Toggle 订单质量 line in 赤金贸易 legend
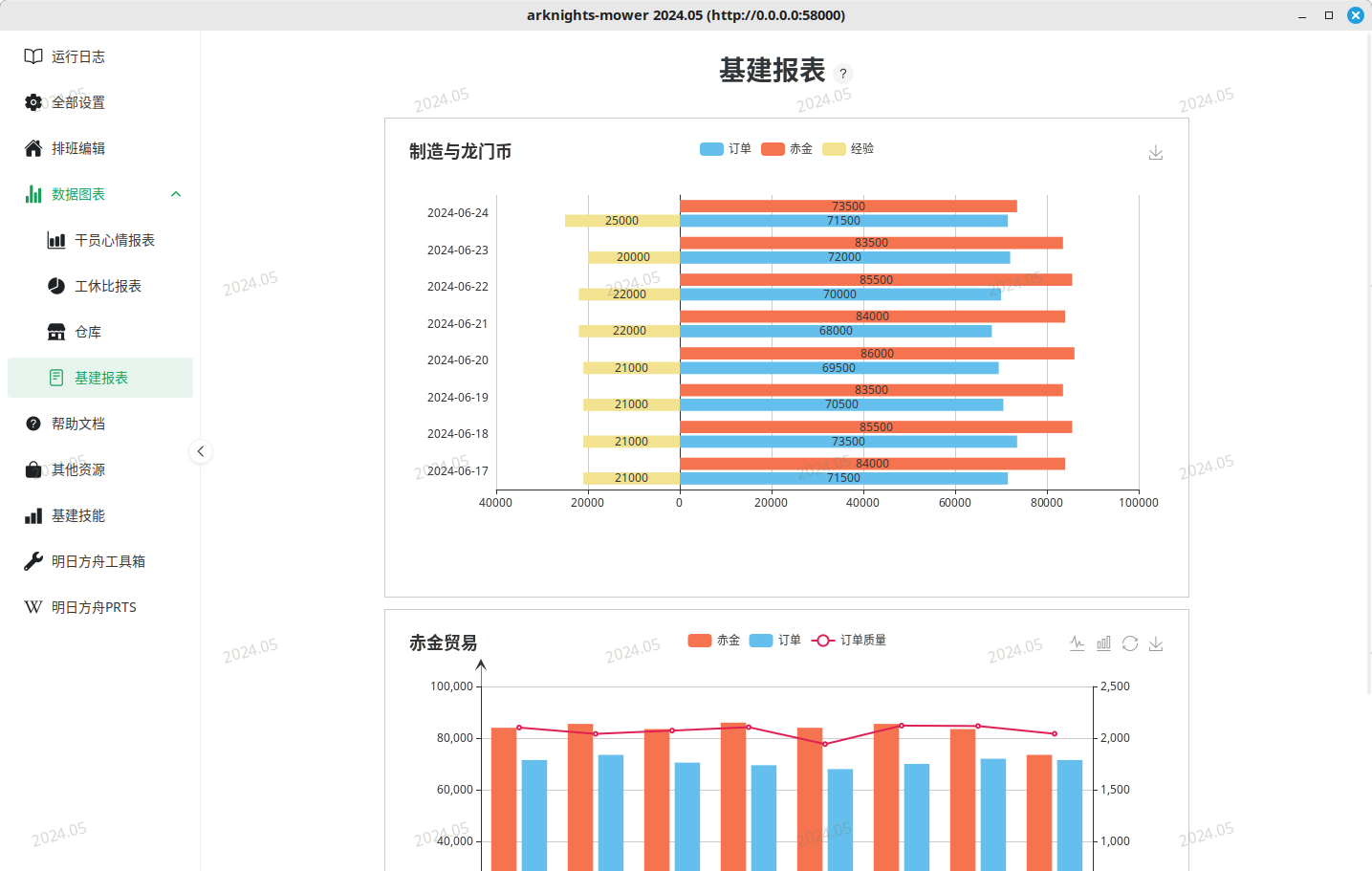Screen dimensions: 1372x871 [x=849, y=641]
